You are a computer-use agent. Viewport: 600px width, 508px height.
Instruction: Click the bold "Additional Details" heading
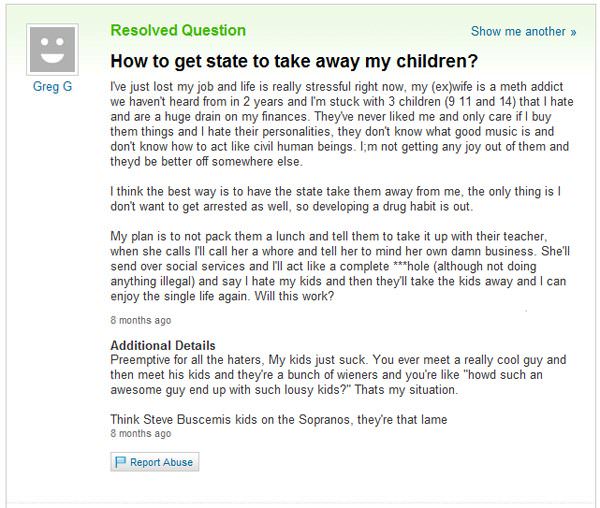click(x=162, y=346)
